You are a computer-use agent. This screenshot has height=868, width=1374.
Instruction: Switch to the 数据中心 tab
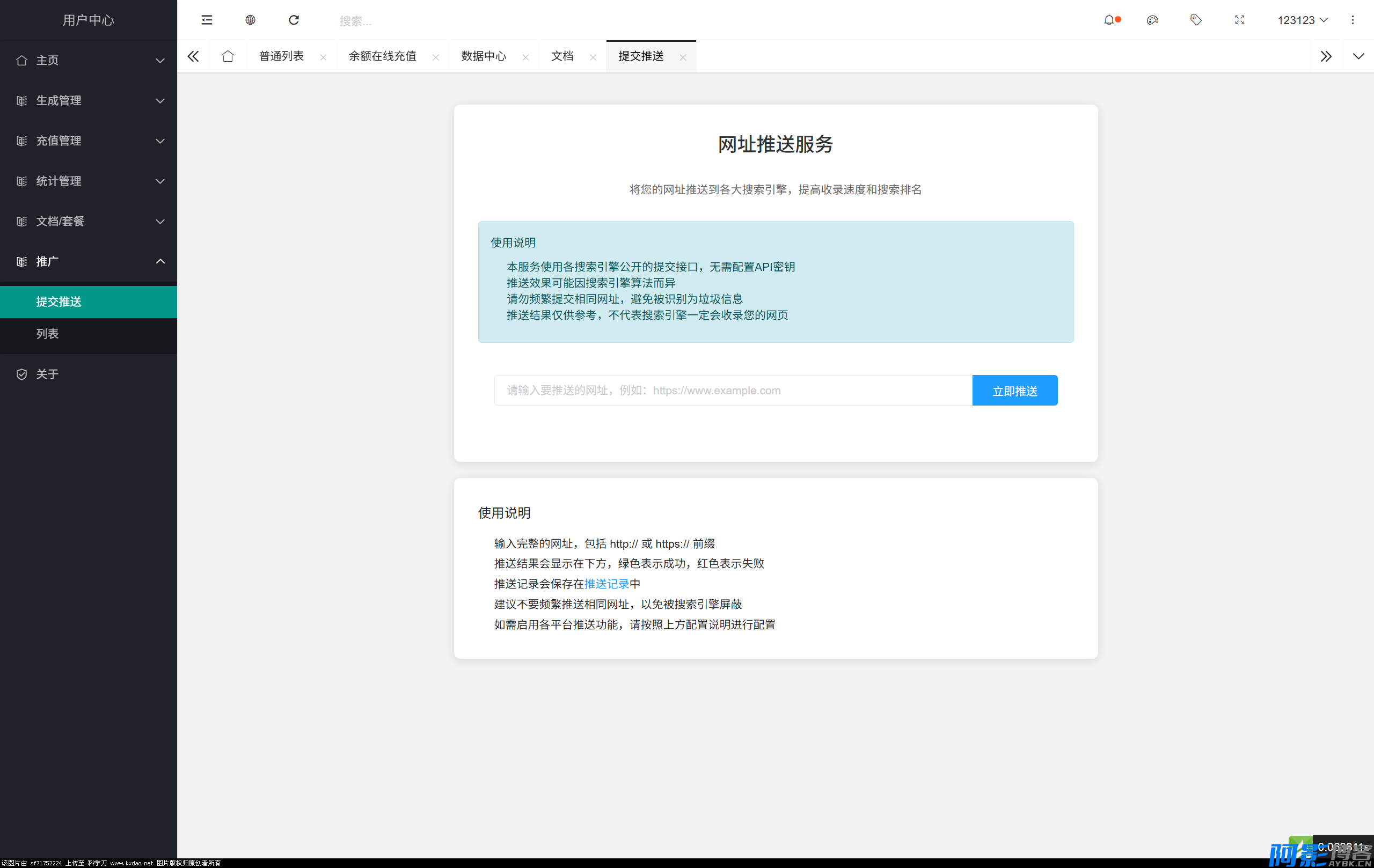coord(483,56)
